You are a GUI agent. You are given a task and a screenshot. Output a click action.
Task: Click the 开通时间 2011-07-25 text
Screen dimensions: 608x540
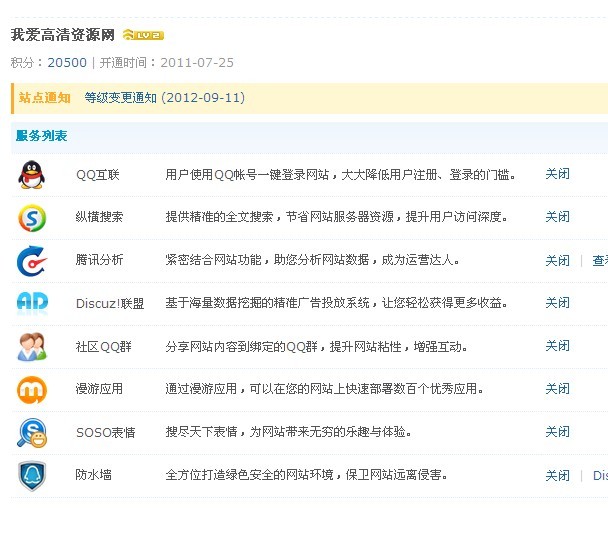(167, 62)
